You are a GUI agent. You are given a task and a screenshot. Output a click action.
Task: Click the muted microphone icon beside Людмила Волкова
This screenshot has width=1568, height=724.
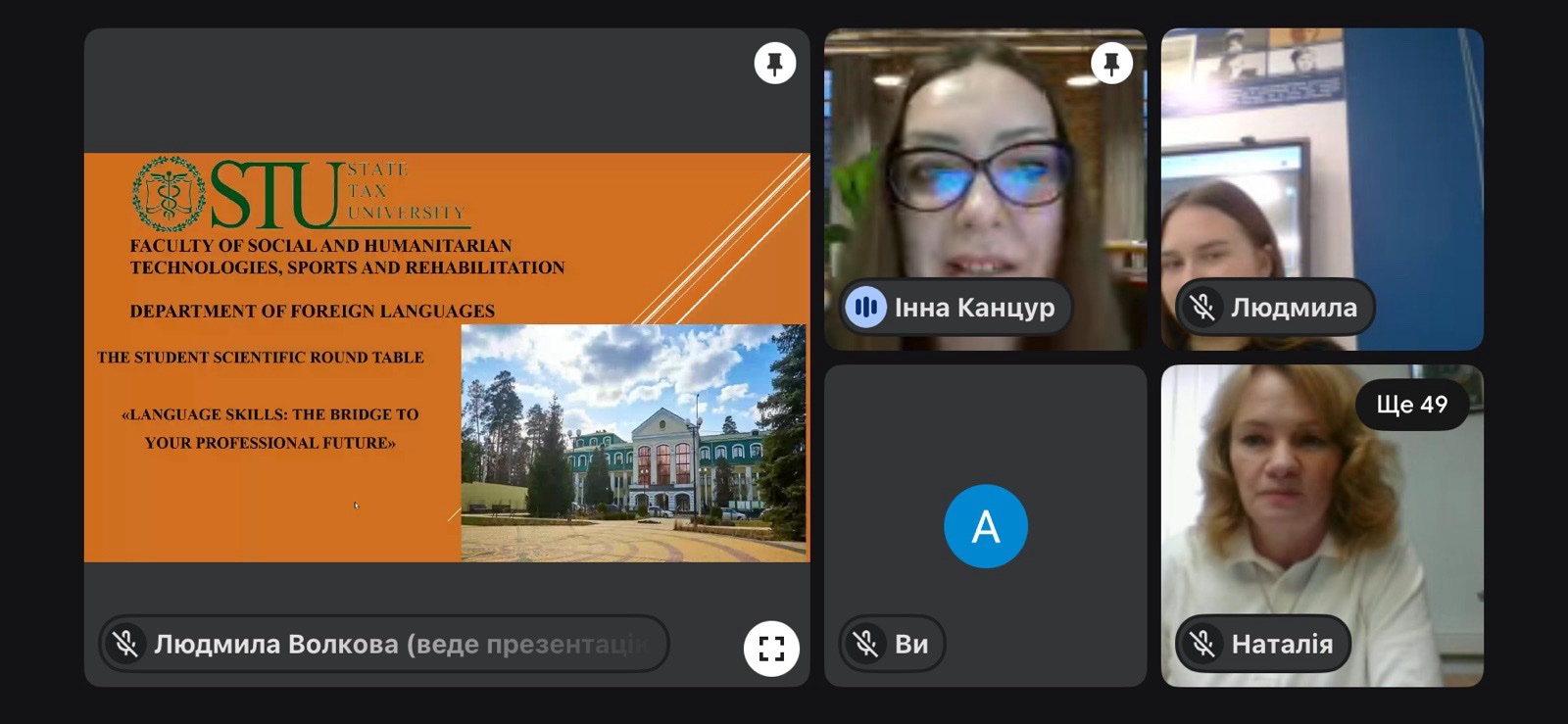(x=125, y=644)
